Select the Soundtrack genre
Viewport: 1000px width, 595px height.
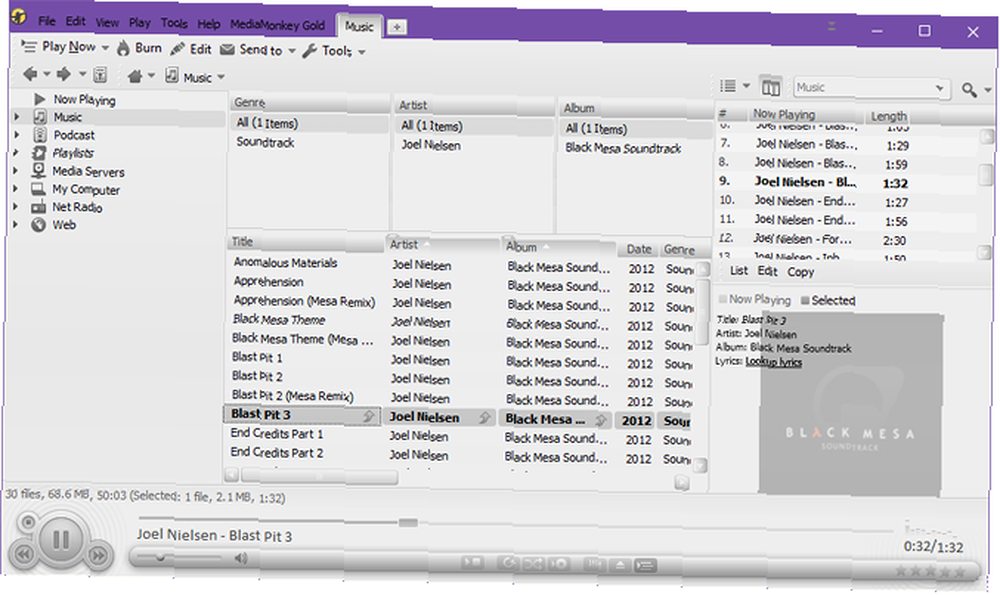click(265, 142)
